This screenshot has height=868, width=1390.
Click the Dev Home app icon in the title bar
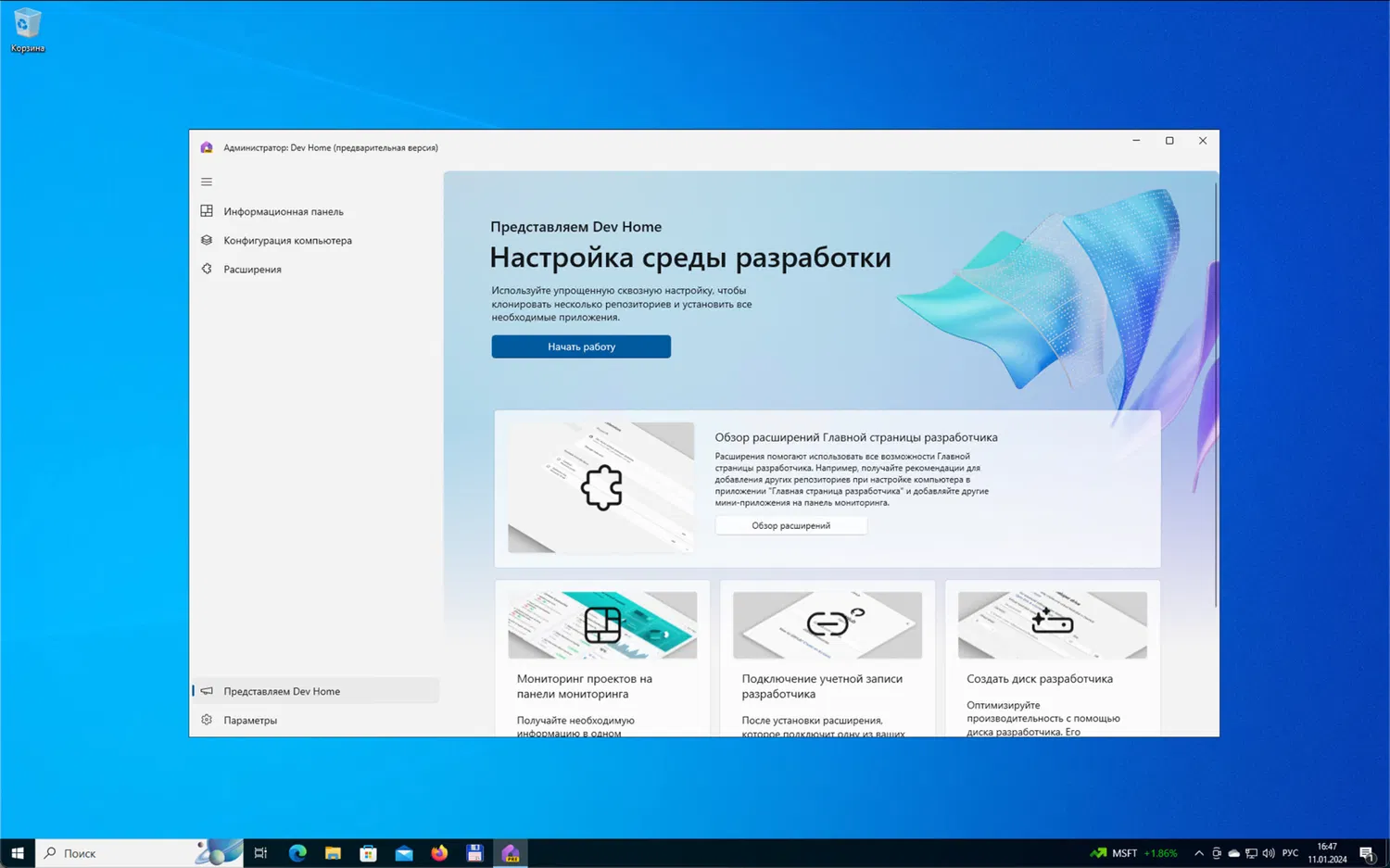tap(207, 147)
